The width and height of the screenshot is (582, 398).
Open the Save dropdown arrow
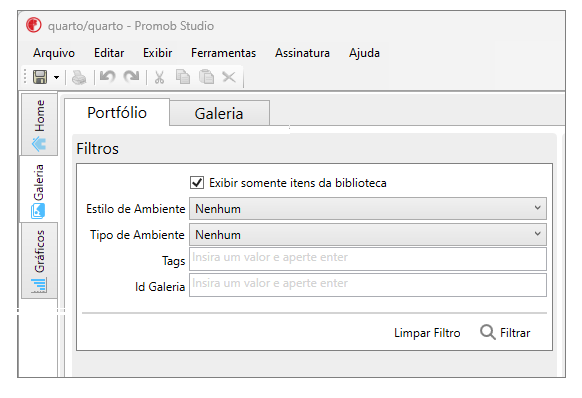click(x=56, y=78)
